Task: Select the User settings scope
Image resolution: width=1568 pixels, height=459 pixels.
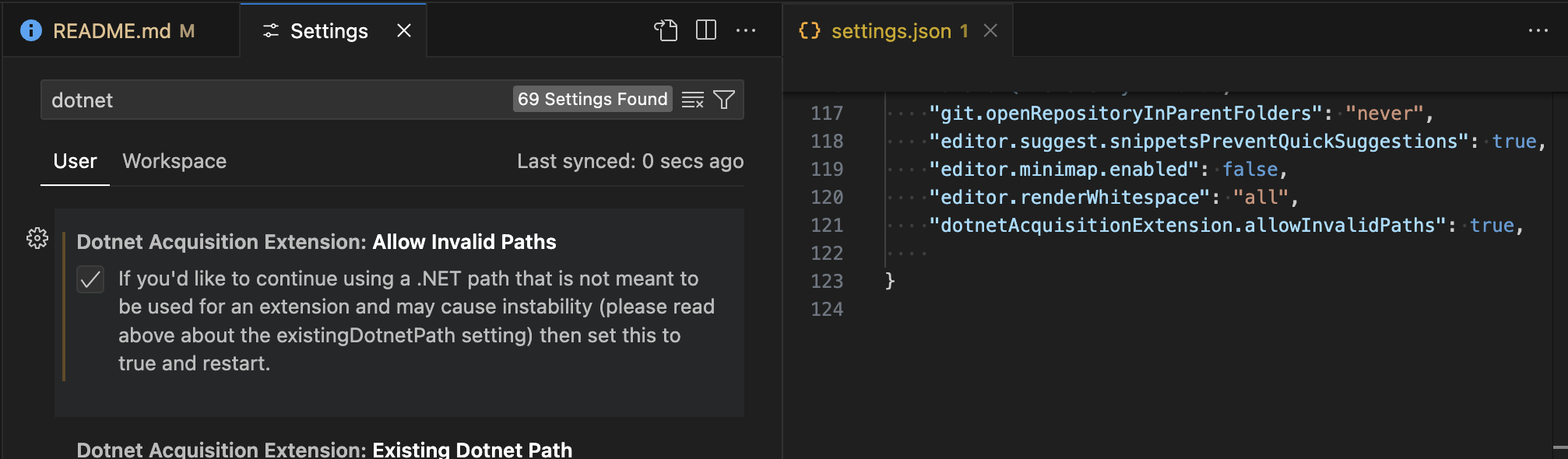Action: point(75,161)
